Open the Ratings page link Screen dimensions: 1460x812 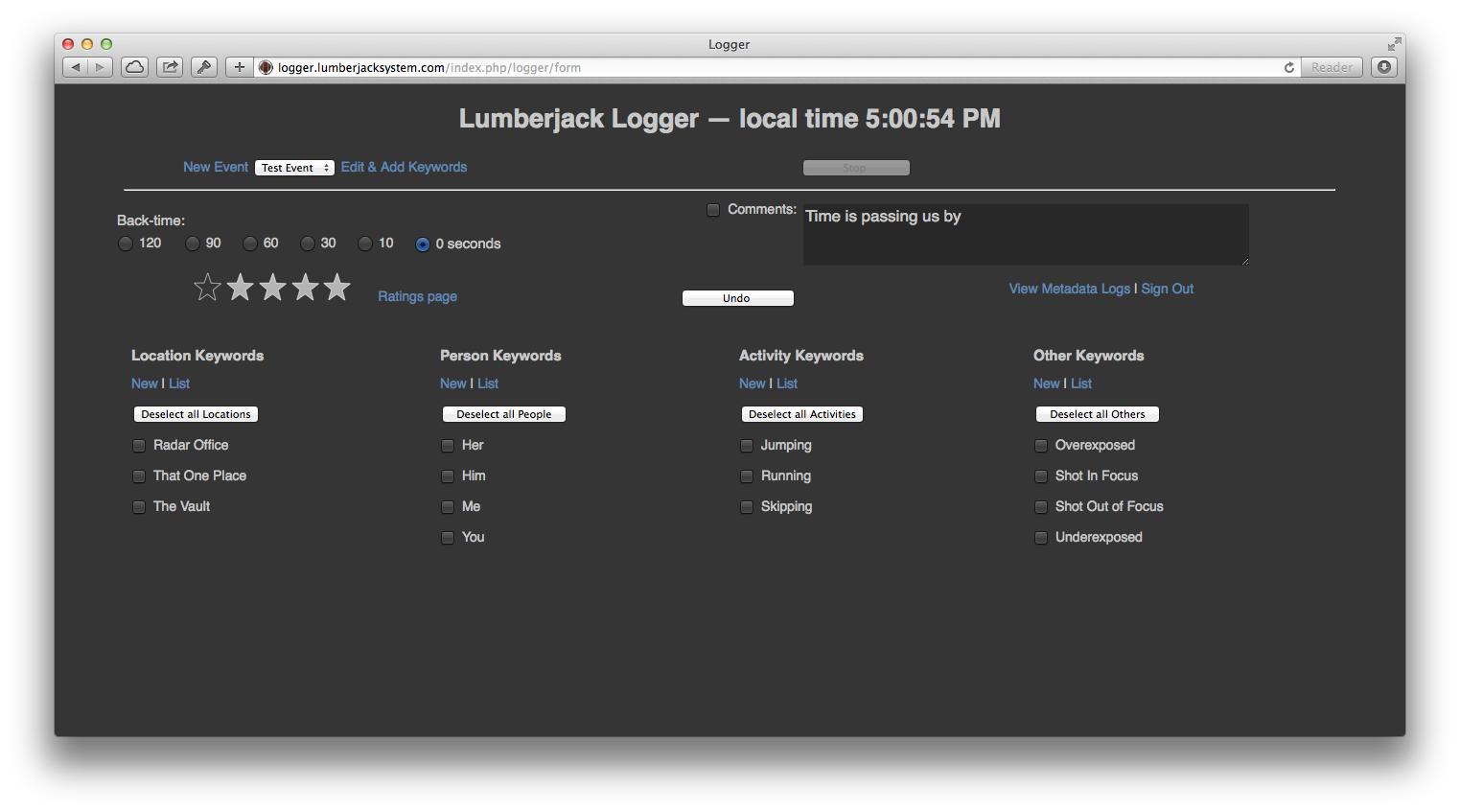click(417, 296)
